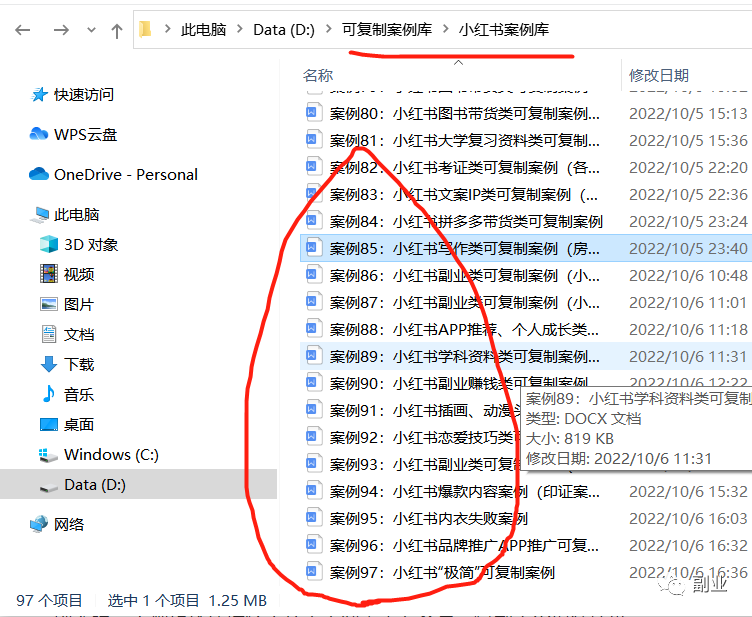Select Windows (C:) drive
The width and height of the screenshot is (752, 617).
tap(110, 454)
